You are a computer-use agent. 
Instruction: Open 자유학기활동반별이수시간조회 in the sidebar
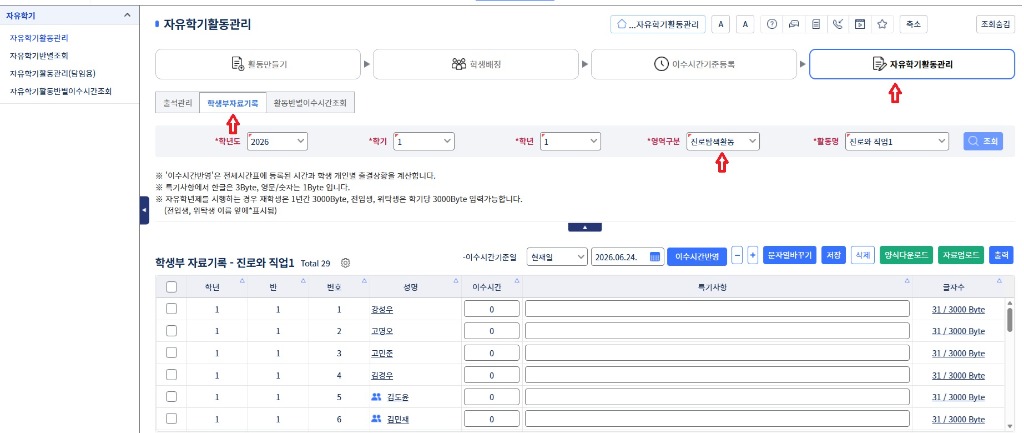pos(61,91)
